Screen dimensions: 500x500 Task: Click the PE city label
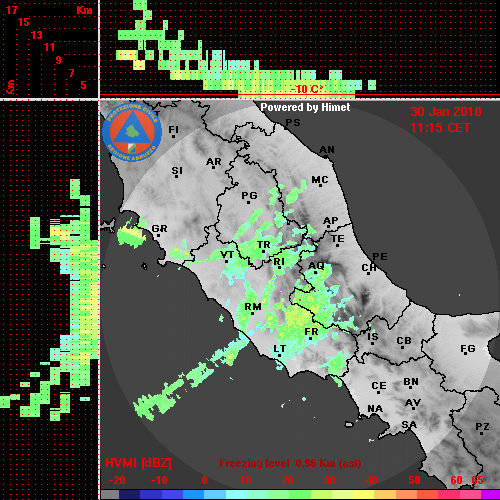380,256
